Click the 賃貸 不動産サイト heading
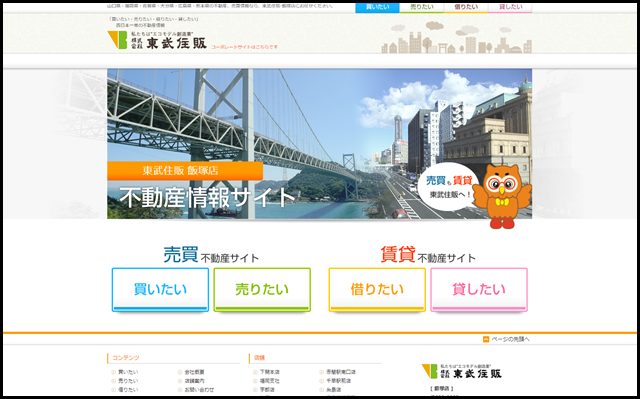 click(x=428, y=255)
